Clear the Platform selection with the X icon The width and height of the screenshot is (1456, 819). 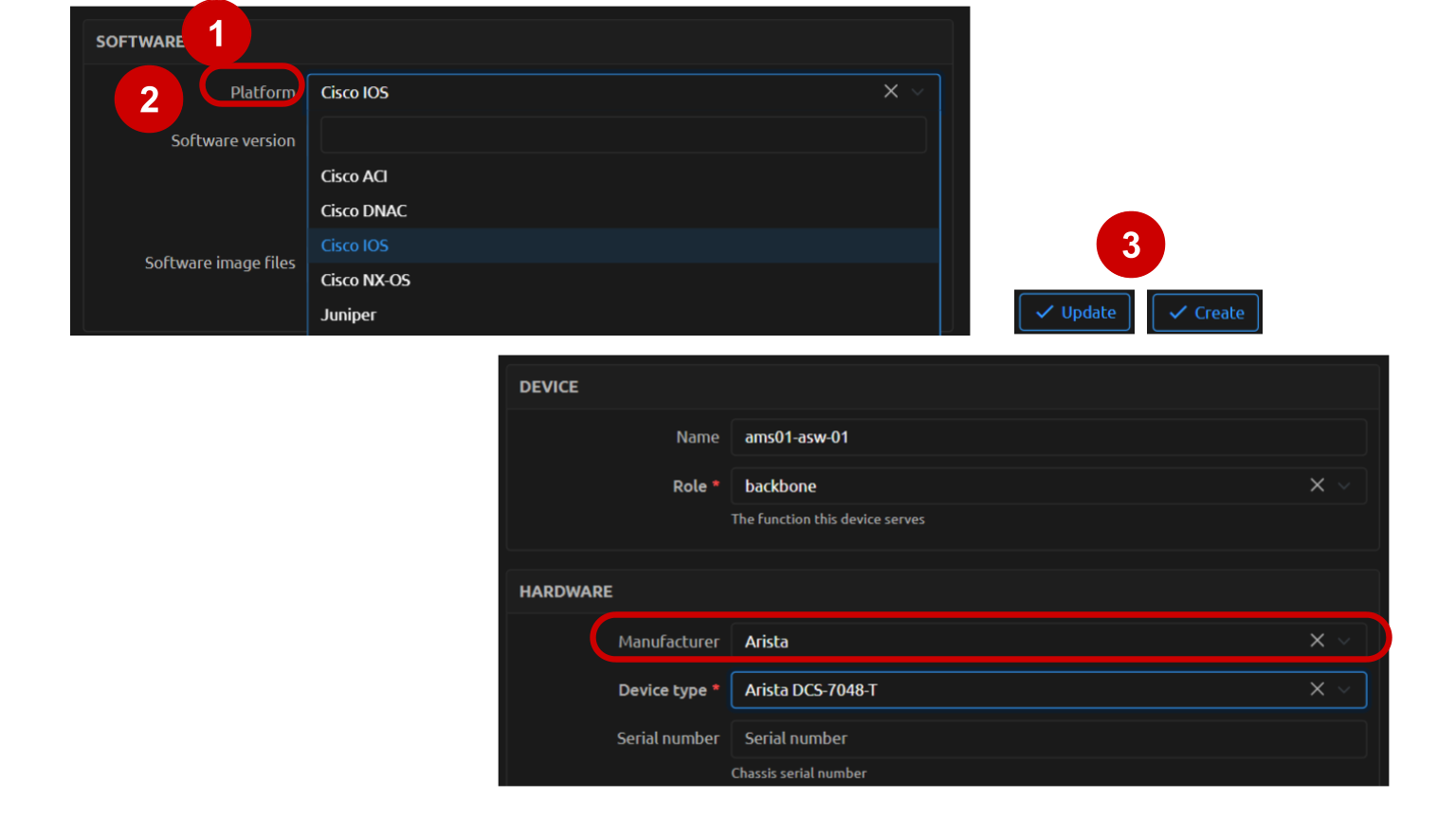click(x=890, y=91)
